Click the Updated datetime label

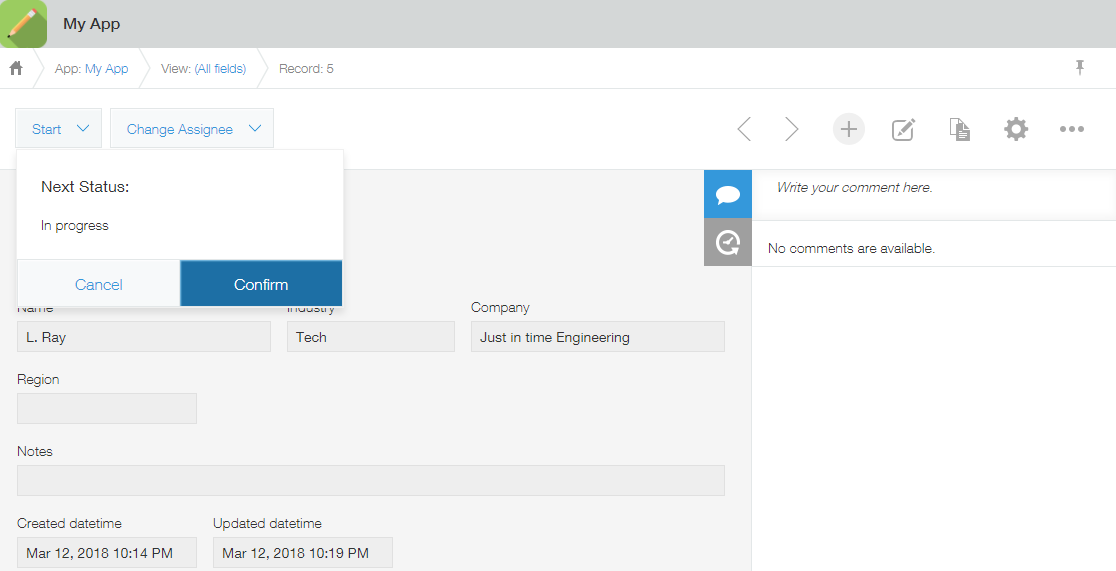point(268,523)
